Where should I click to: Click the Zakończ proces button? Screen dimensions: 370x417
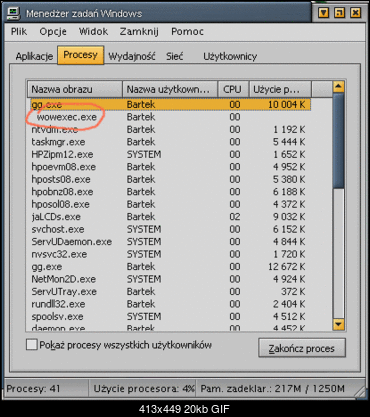pyautogui.click(x=302, y=348)
